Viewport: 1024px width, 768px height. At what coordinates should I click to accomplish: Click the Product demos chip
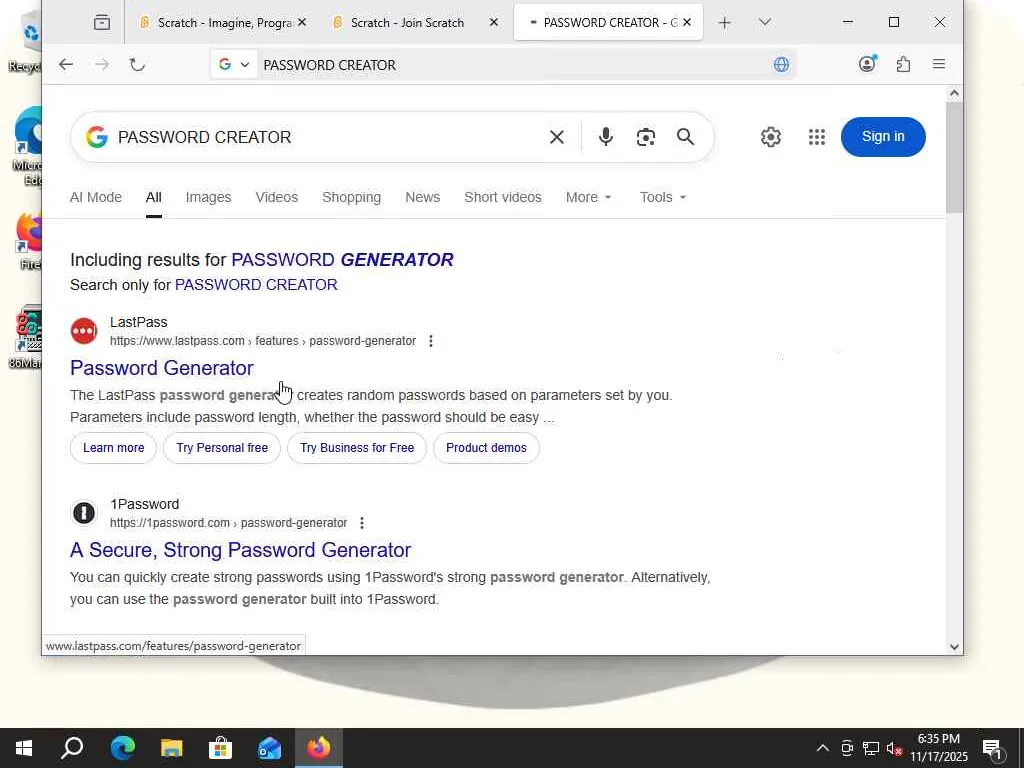point(487,448)
